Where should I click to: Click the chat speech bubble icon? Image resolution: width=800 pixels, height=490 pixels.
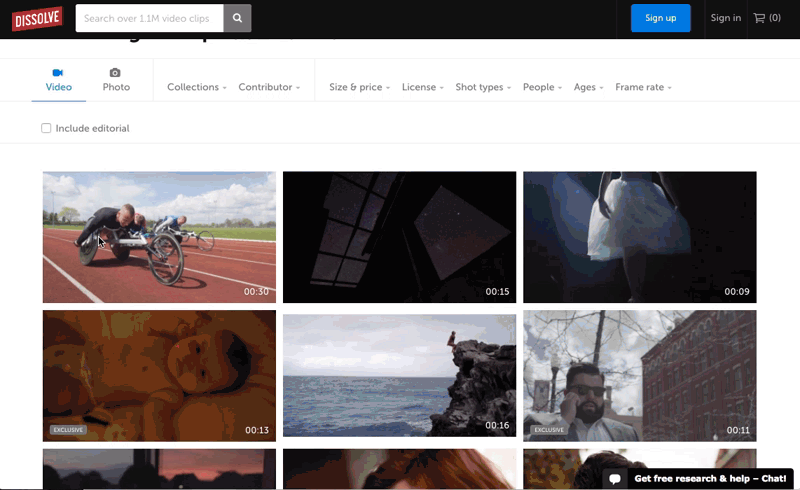[615, 478]
